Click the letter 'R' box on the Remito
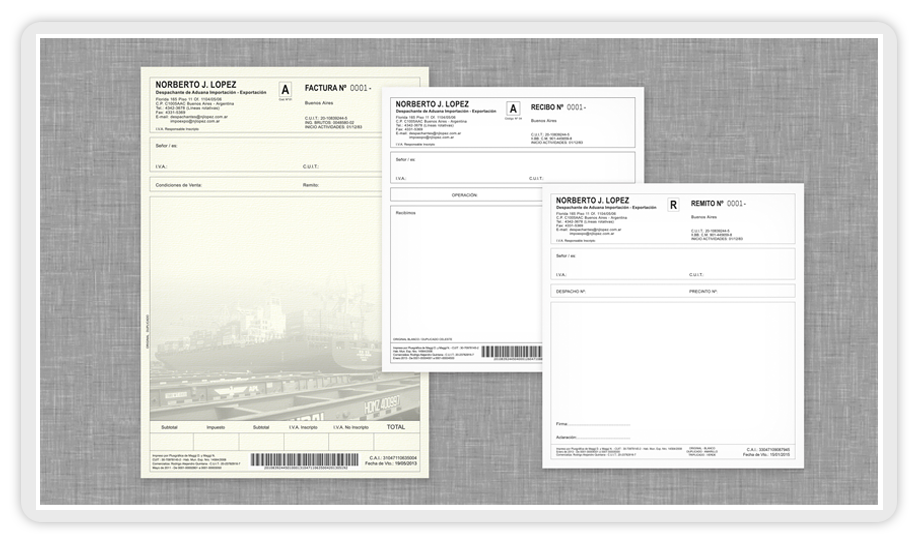 point(673,205)
